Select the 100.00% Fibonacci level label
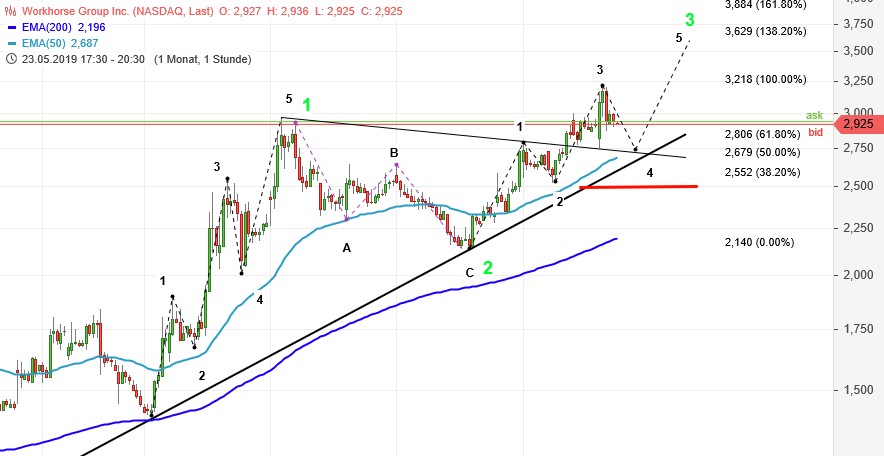The image size is (884, 456). tap(765, 79)
